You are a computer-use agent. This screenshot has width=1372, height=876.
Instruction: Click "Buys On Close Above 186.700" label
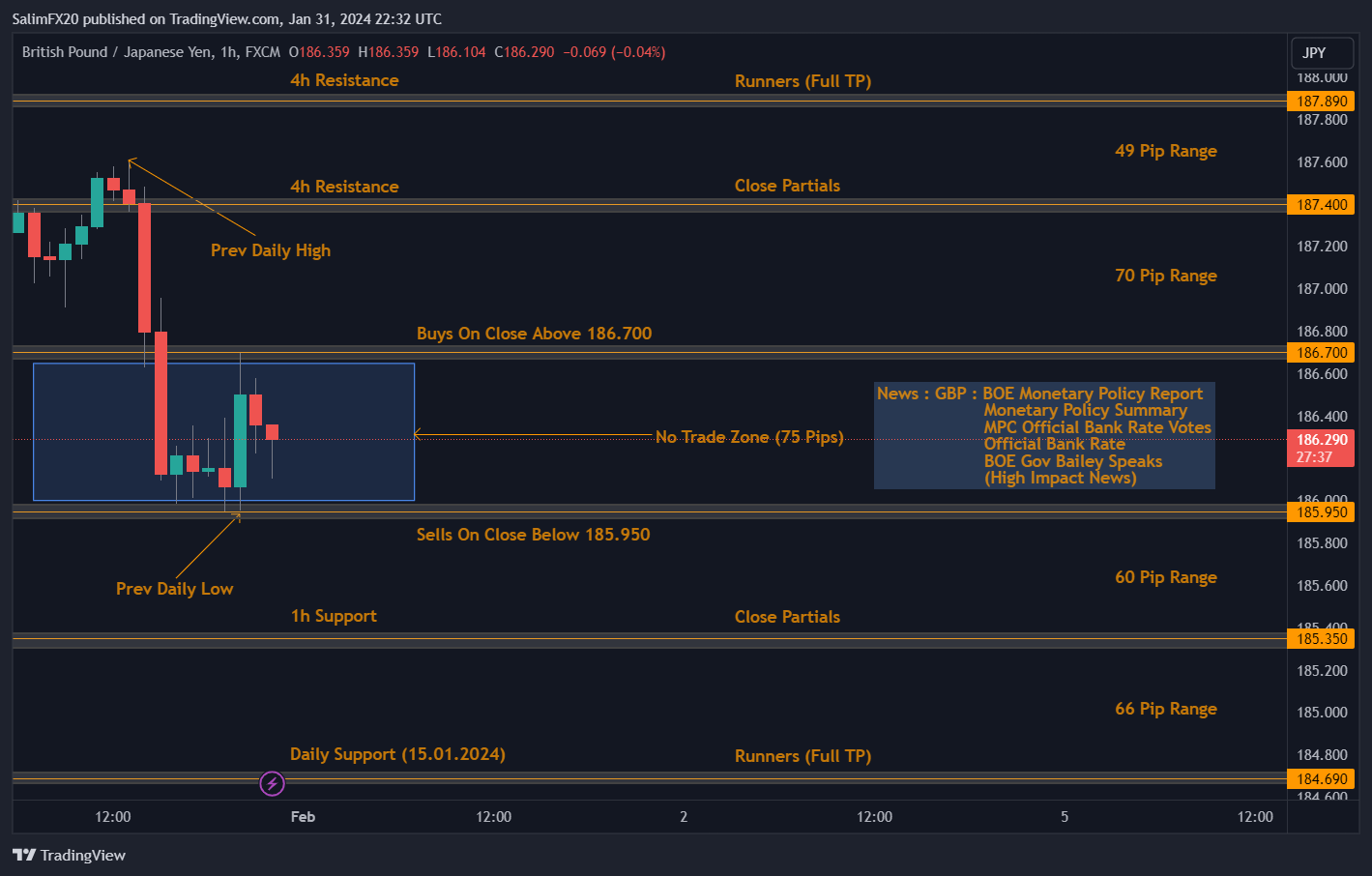pyautogui.click(x=534, y=334)
